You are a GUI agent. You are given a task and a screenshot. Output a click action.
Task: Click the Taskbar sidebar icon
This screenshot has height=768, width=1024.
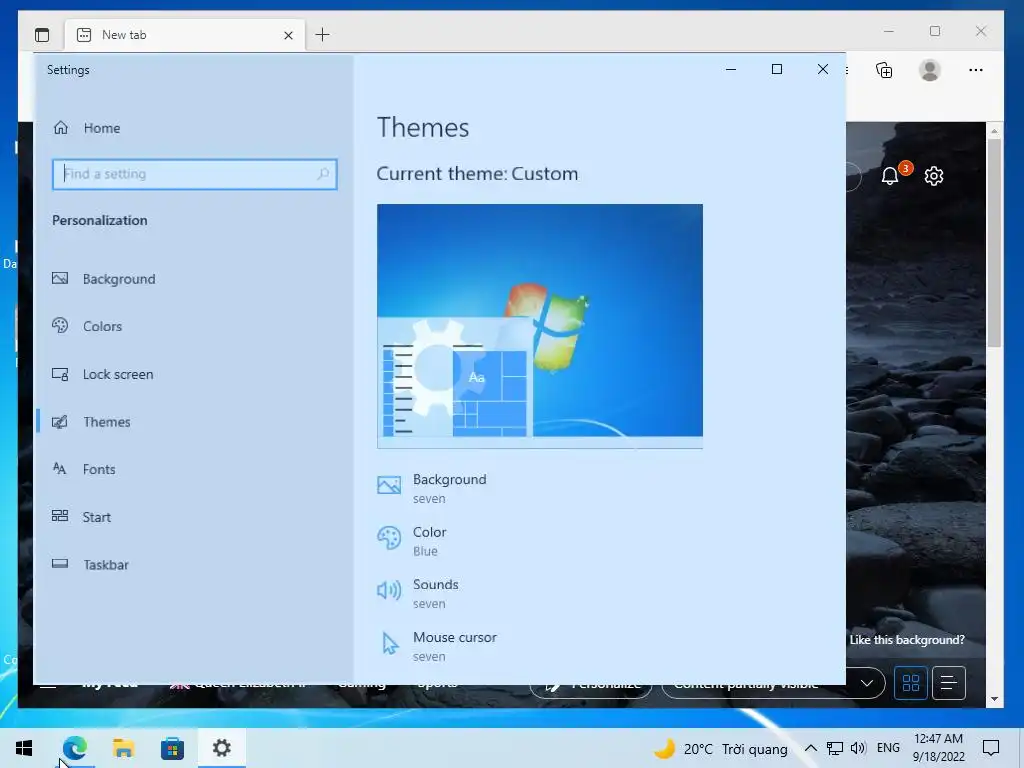click(60, 564)
